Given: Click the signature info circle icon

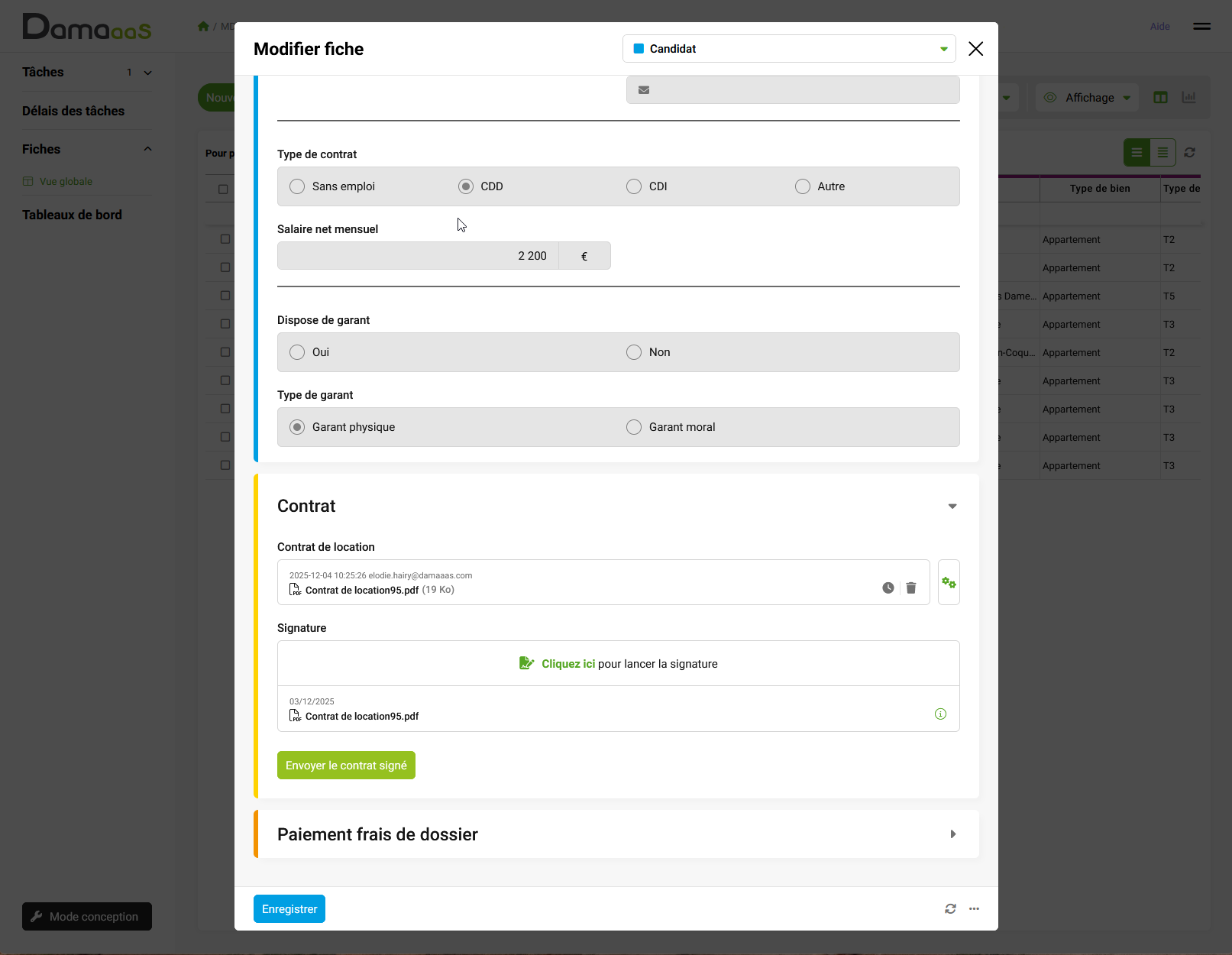Looking at the screenshot, I should coord(940,714).
